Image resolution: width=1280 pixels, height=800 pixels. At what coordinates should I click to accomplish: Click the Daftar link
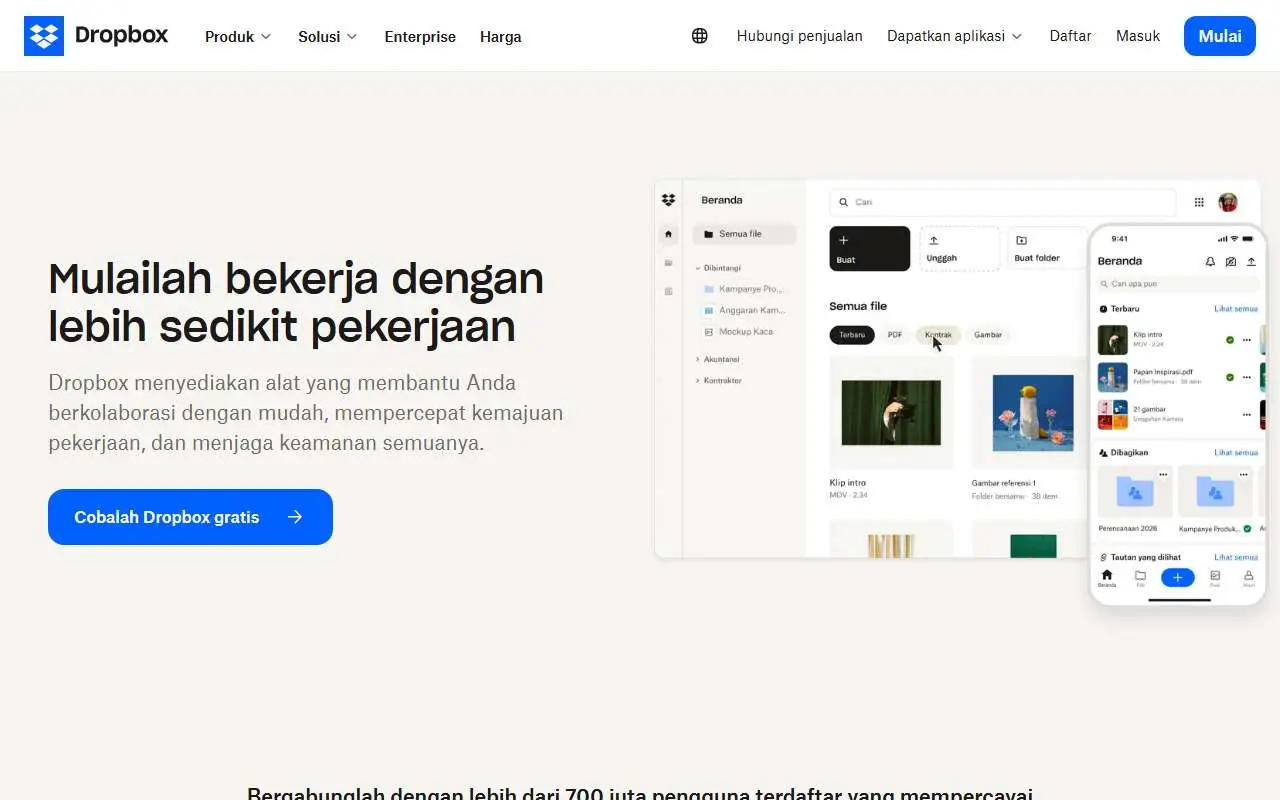[x=1070, y=36]
